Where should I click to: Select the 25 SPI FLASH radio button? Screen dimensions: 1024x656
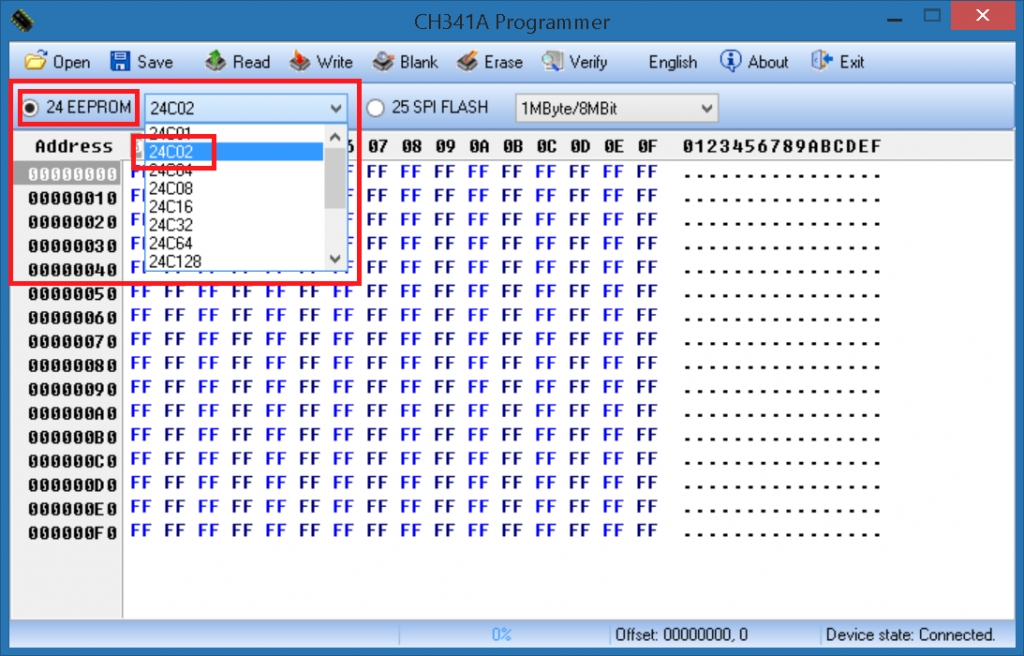[x=375, y=108]
